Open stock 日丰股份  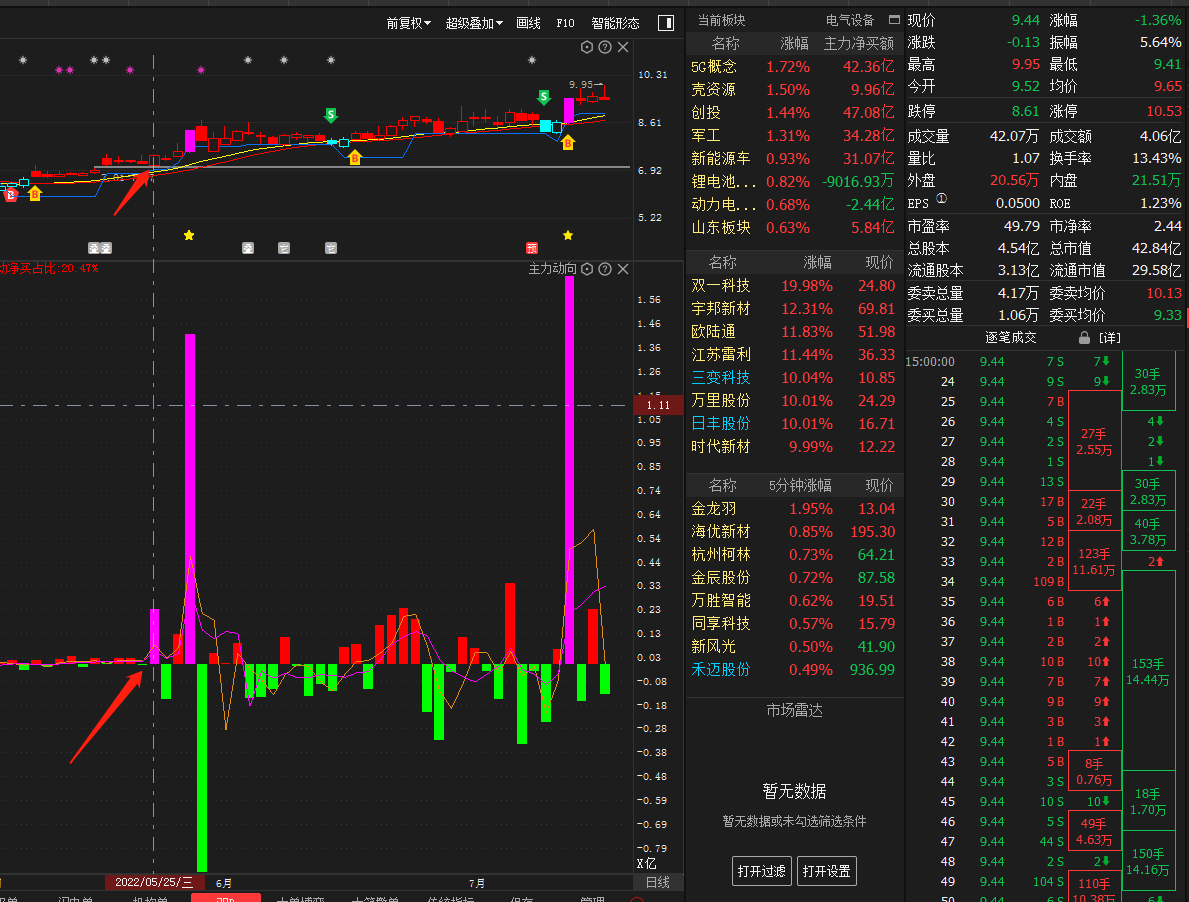pyautogui.click(x=793, y=424)
